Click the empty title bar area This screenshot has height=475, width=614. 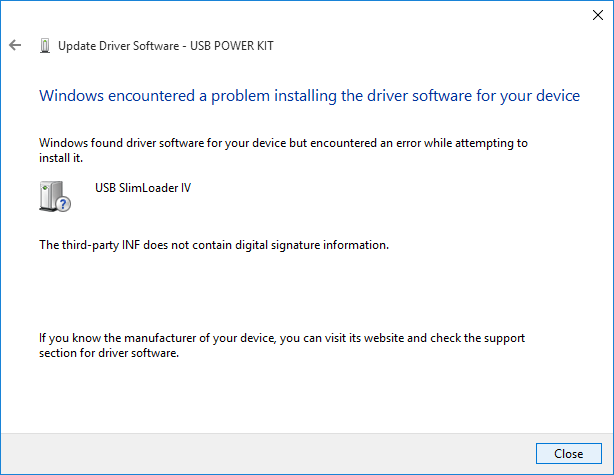(300, 15)
